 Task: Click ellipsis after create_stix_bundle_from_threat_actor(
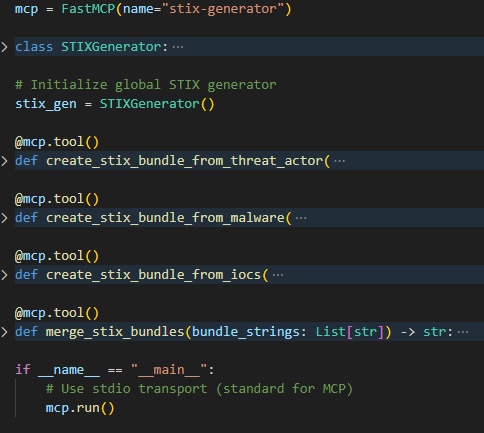(x=339, y=161)
